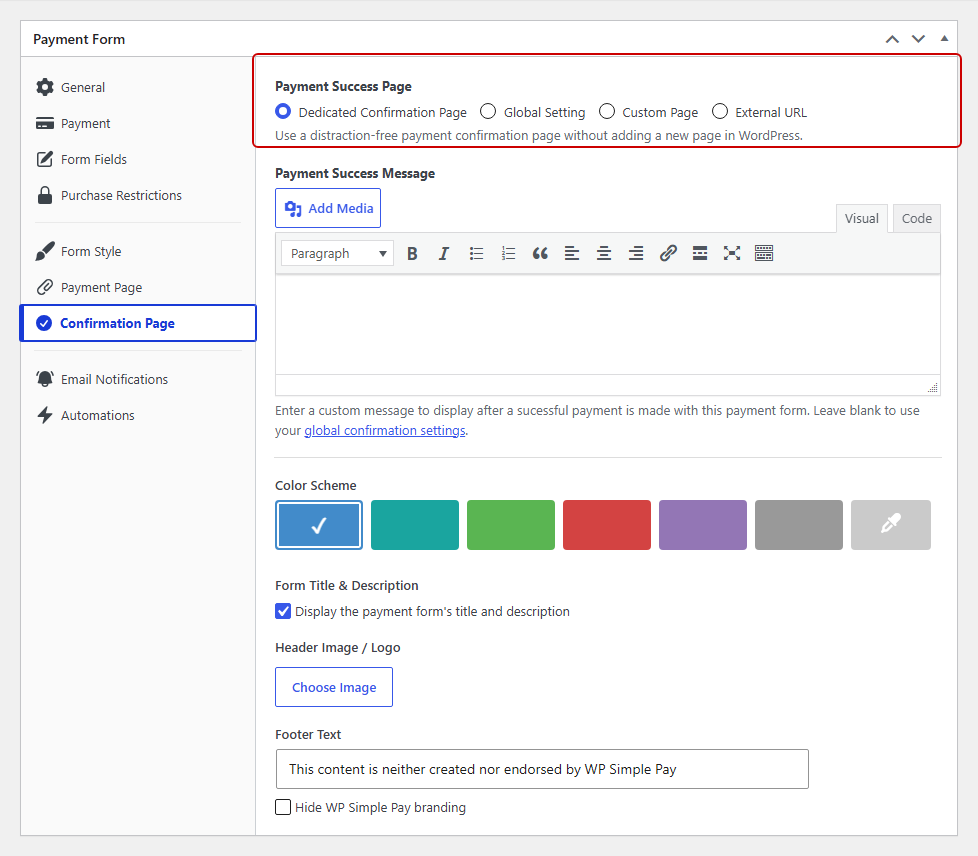Open the Automations tab
This screenshot has width=978, height=856.
137,415
